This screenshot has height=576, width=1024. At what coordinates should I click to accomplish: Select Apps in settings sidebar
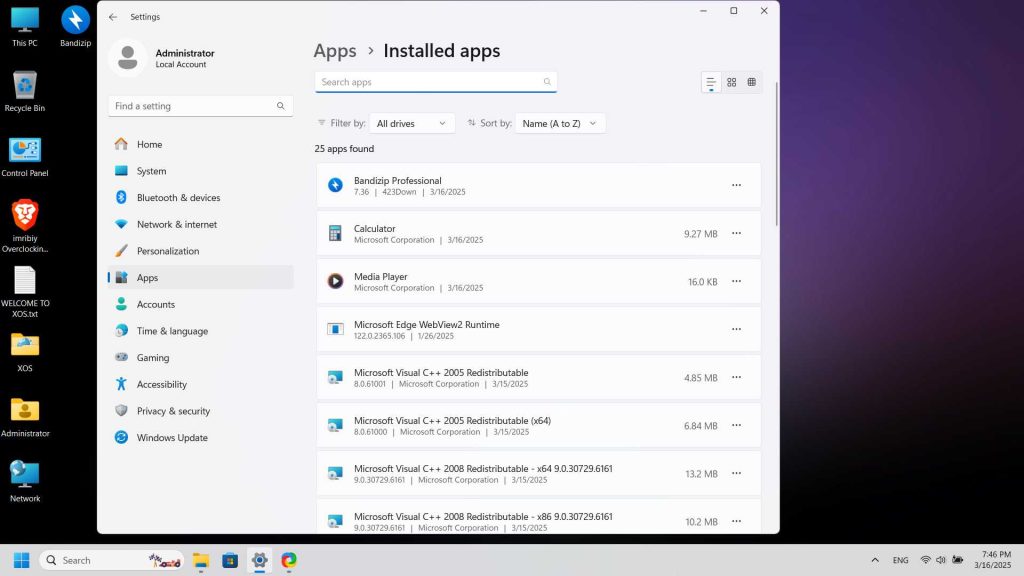tap(200, 278)
